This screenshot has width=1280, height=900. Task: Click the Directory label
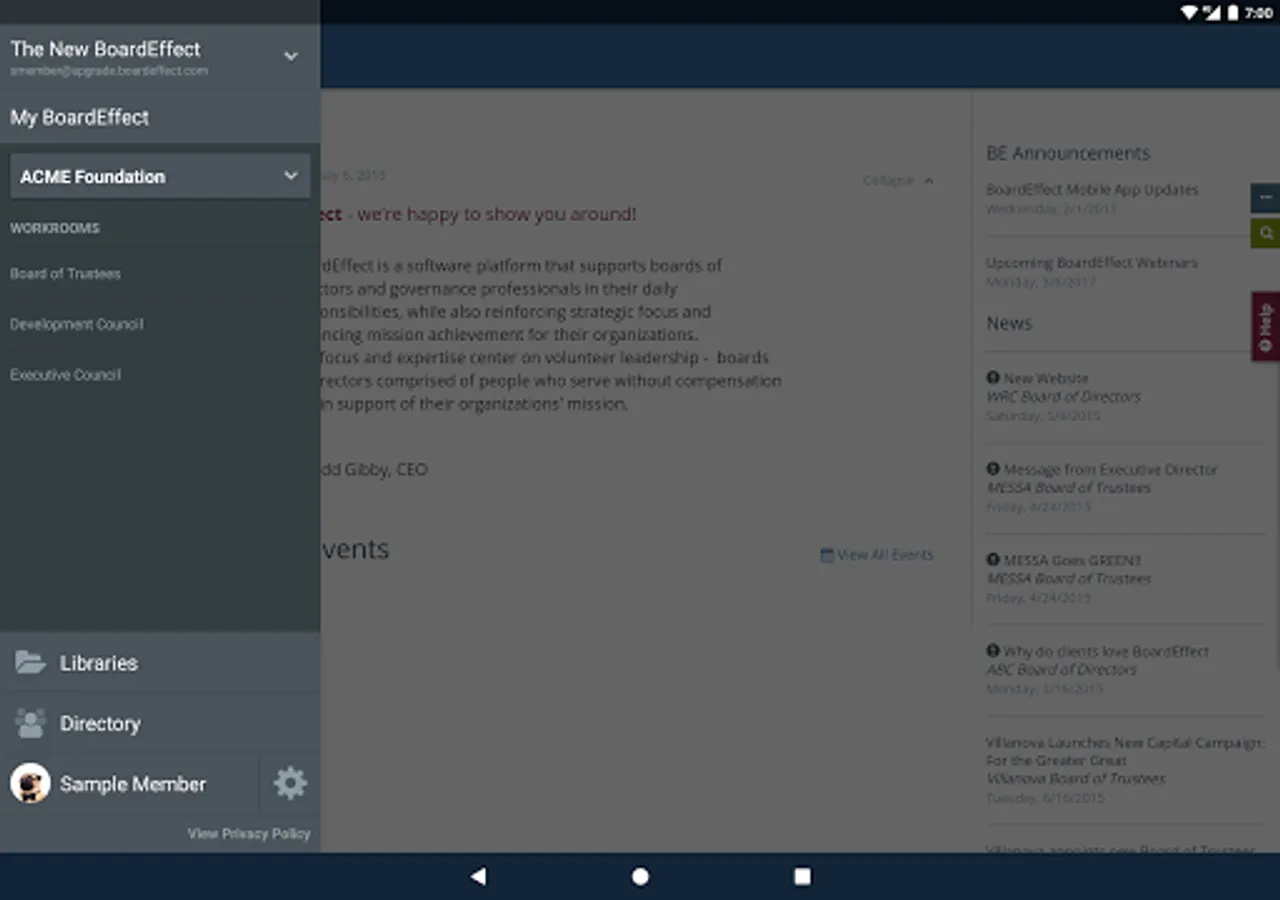[x=100, y=723]
